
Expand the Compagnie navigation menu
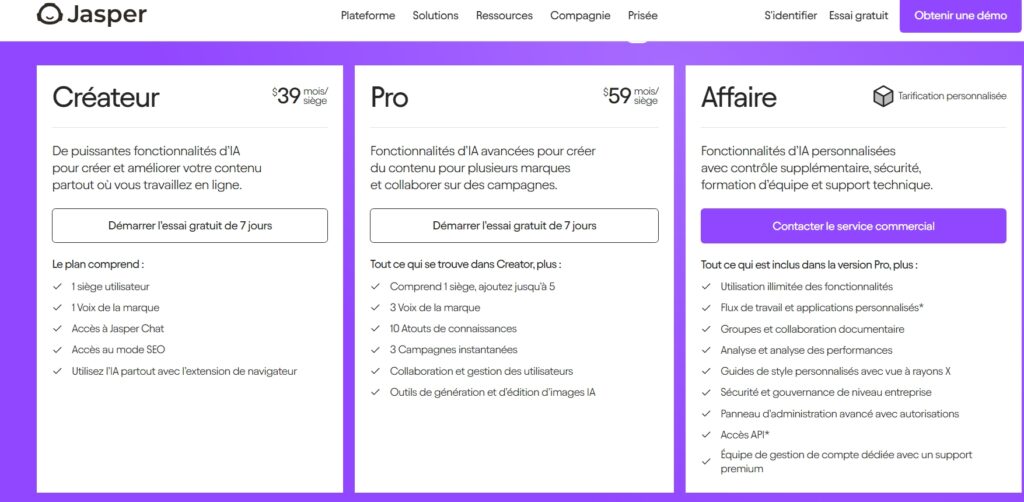(581, 16)
